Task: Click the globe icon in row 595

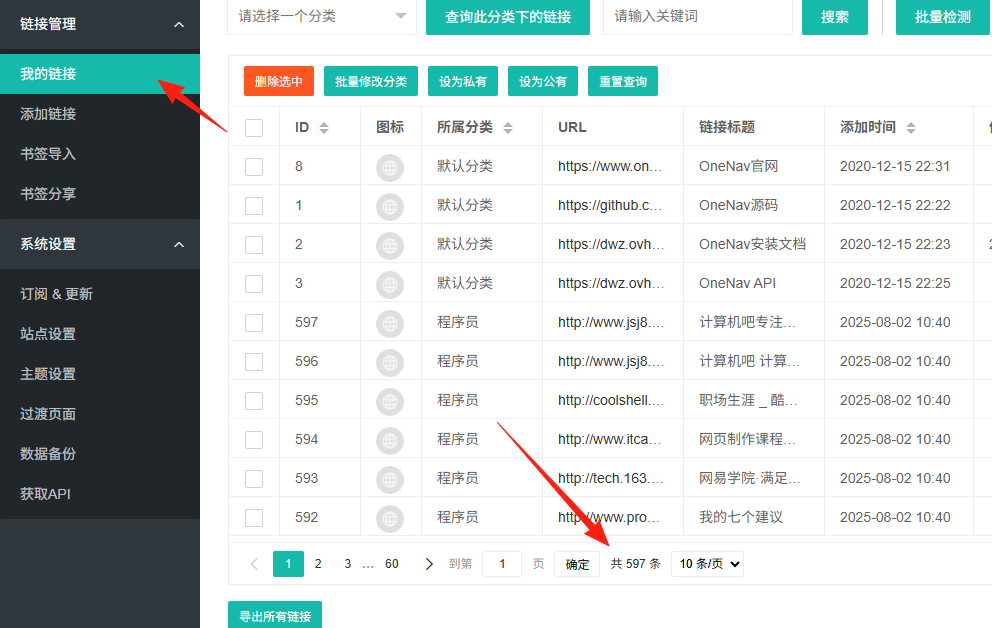Action: click(390, 402)
